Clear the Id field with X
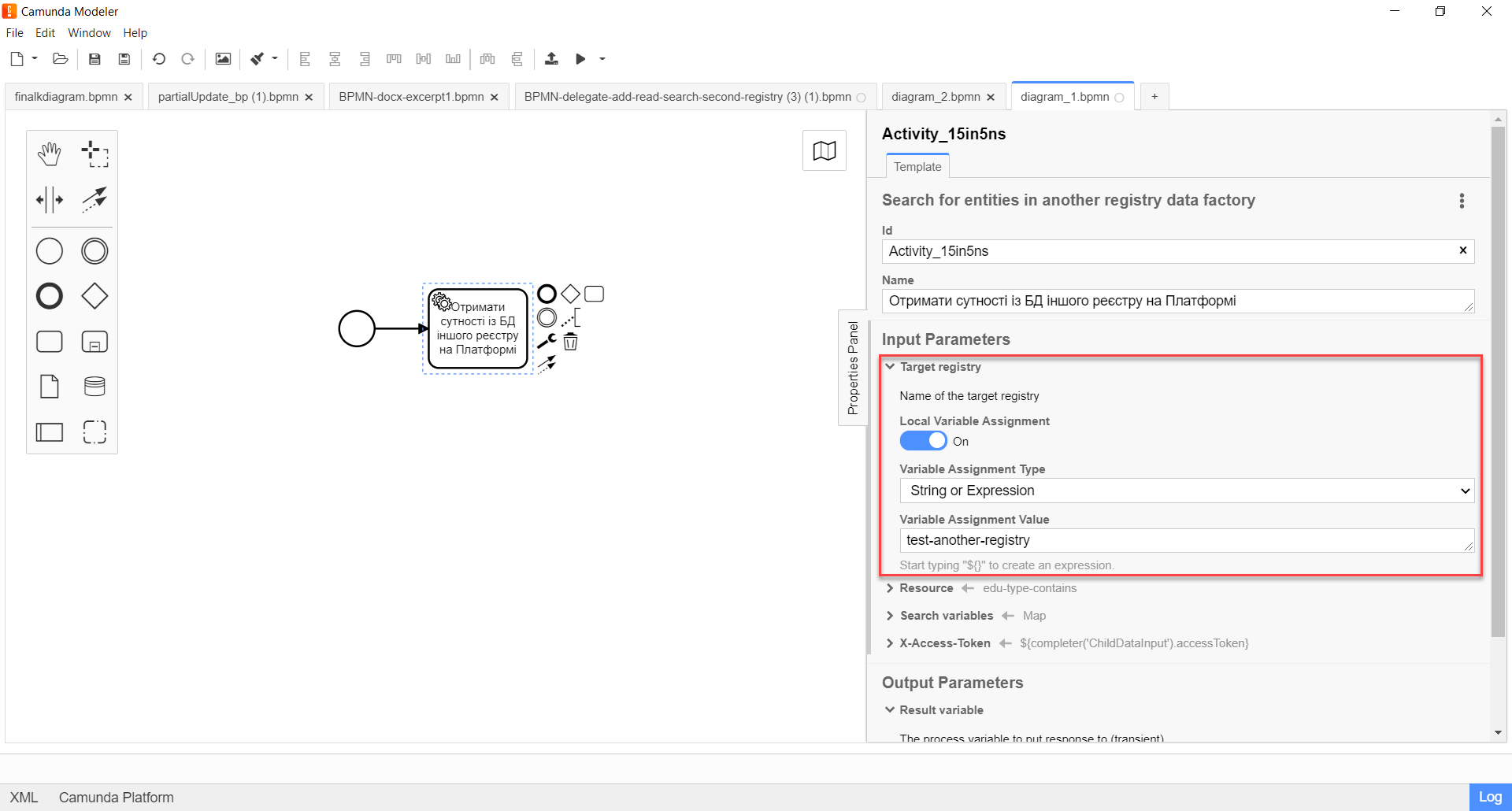Screen dimensions: 1512x811 point(1463,250)
